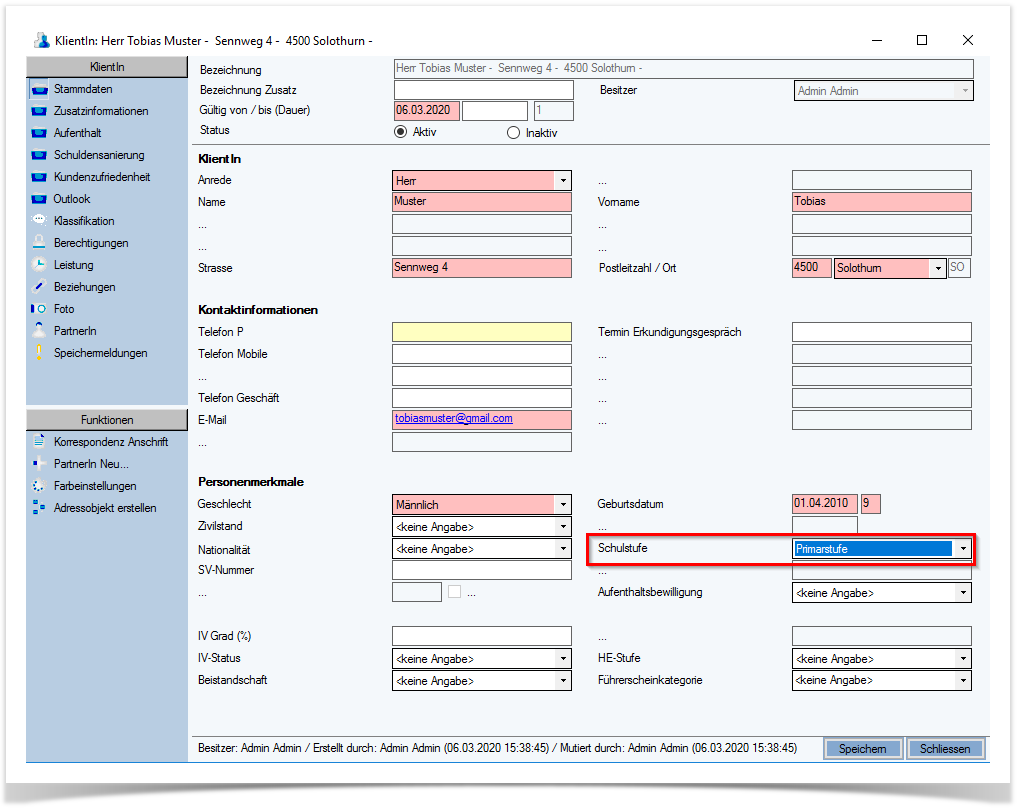Open the Ort dropdown showing Solothurn

click(938, 268)
